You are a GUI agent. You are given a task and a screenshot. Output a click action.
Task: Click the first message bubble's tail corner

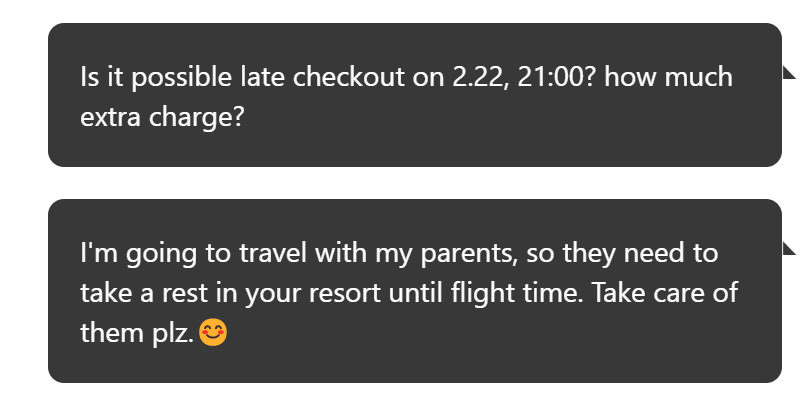(x=788, y=72)
